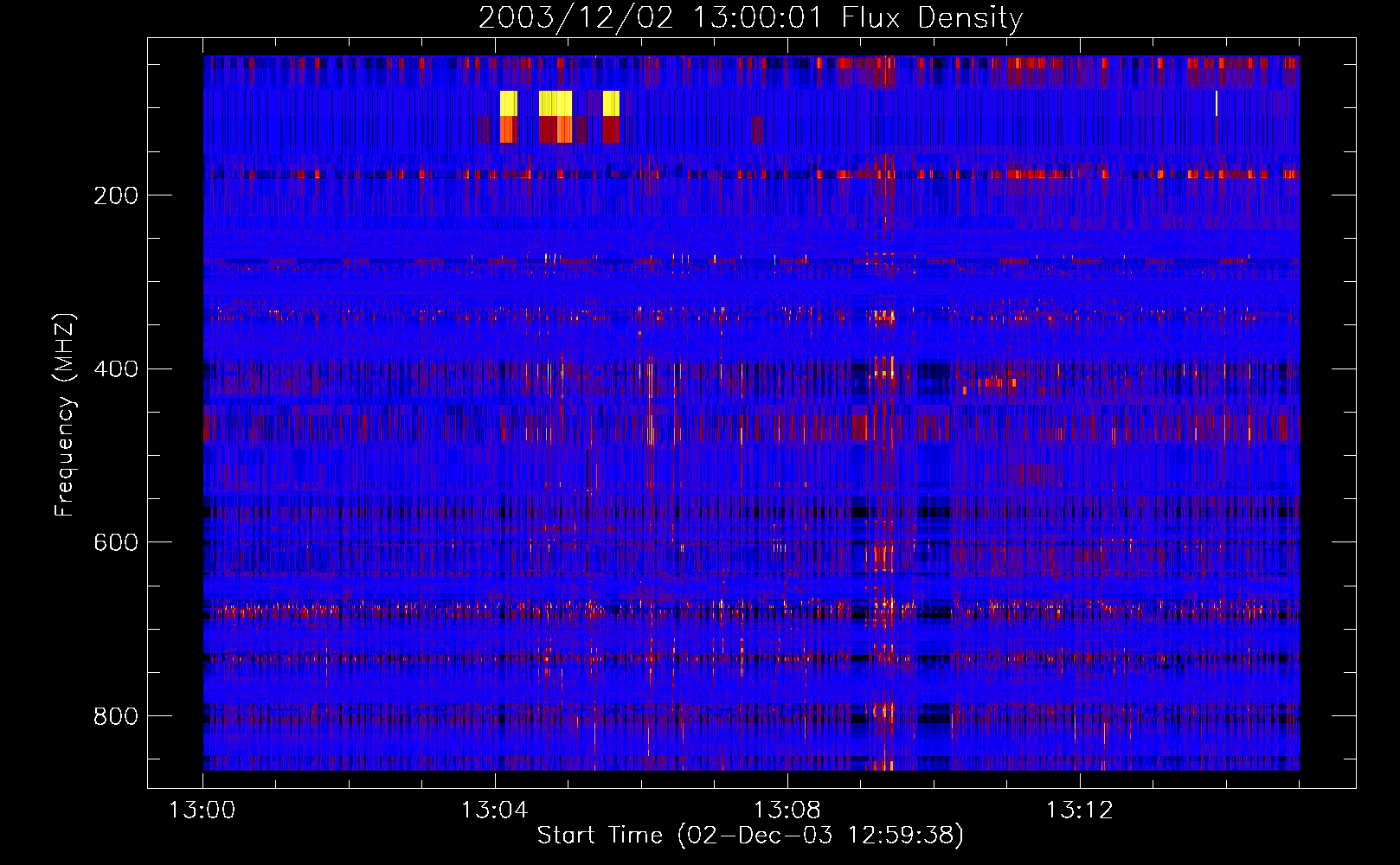The height and width of the screenshot is (865, 1400).
Task: Click the 600 frequency tick label
Action: (116, 542)
